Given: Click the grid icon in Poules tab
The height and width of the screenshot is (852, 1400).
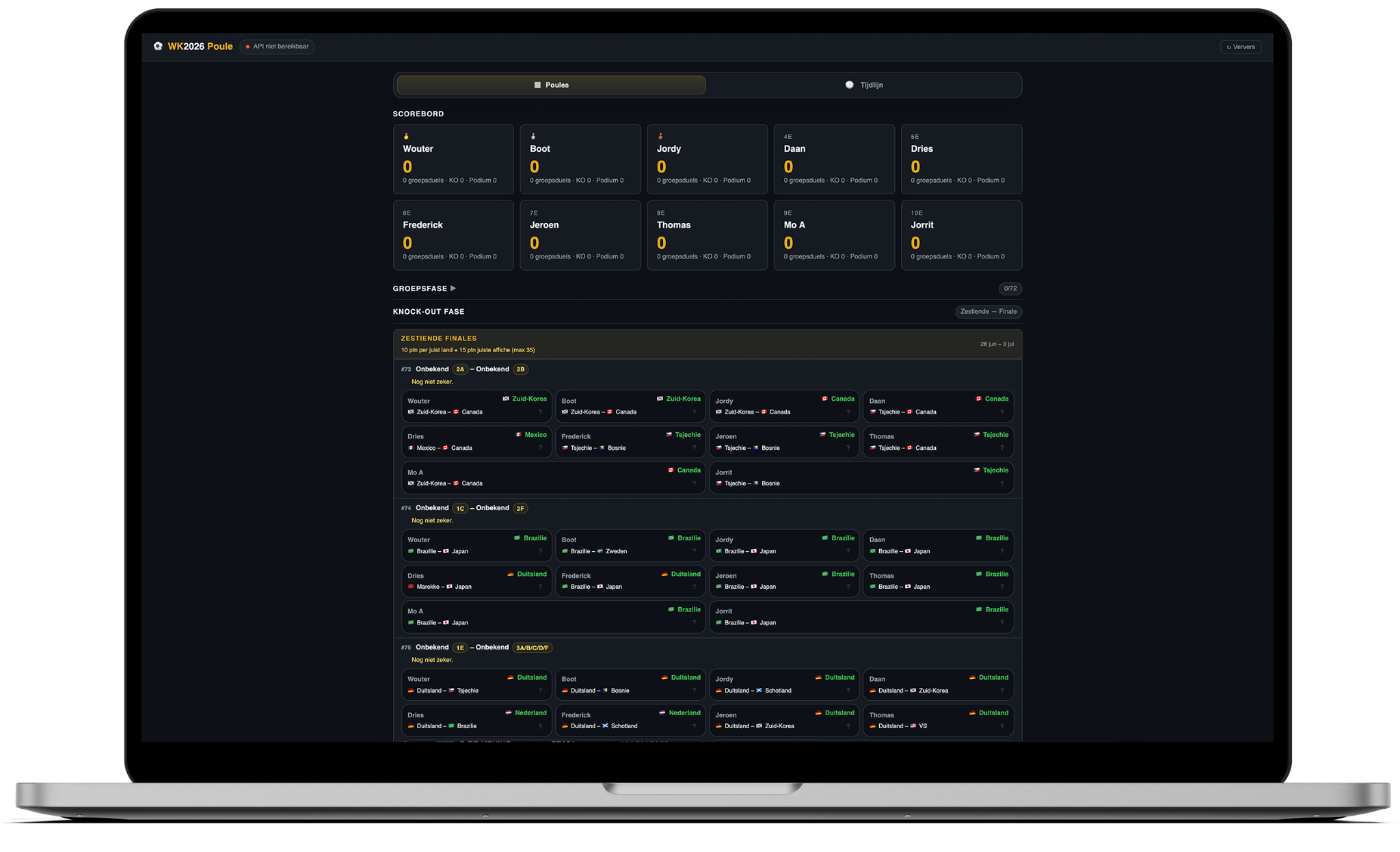Looking at the screenshot, I should pyautogui.click(x=537, y=85).
